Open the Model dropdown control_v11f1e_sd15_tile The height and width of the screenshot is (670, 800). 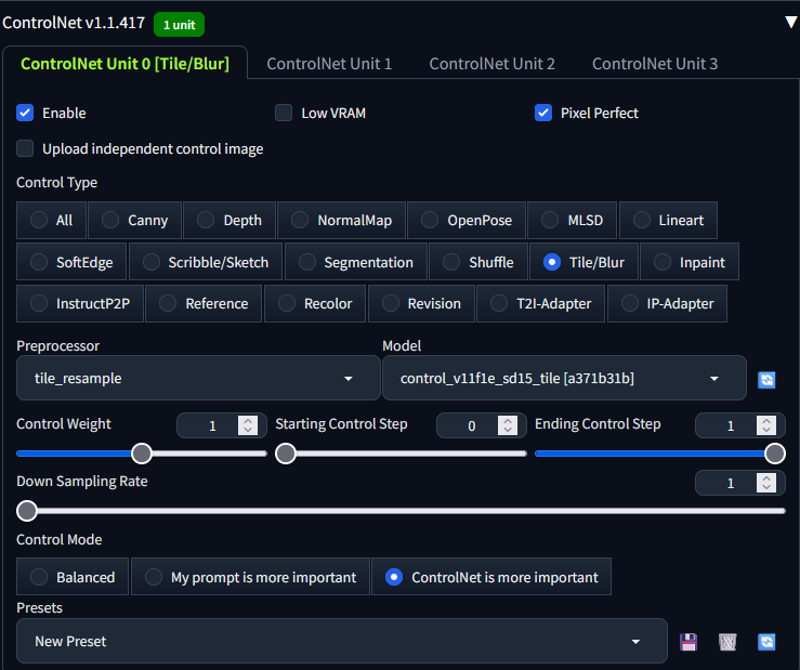564,378
